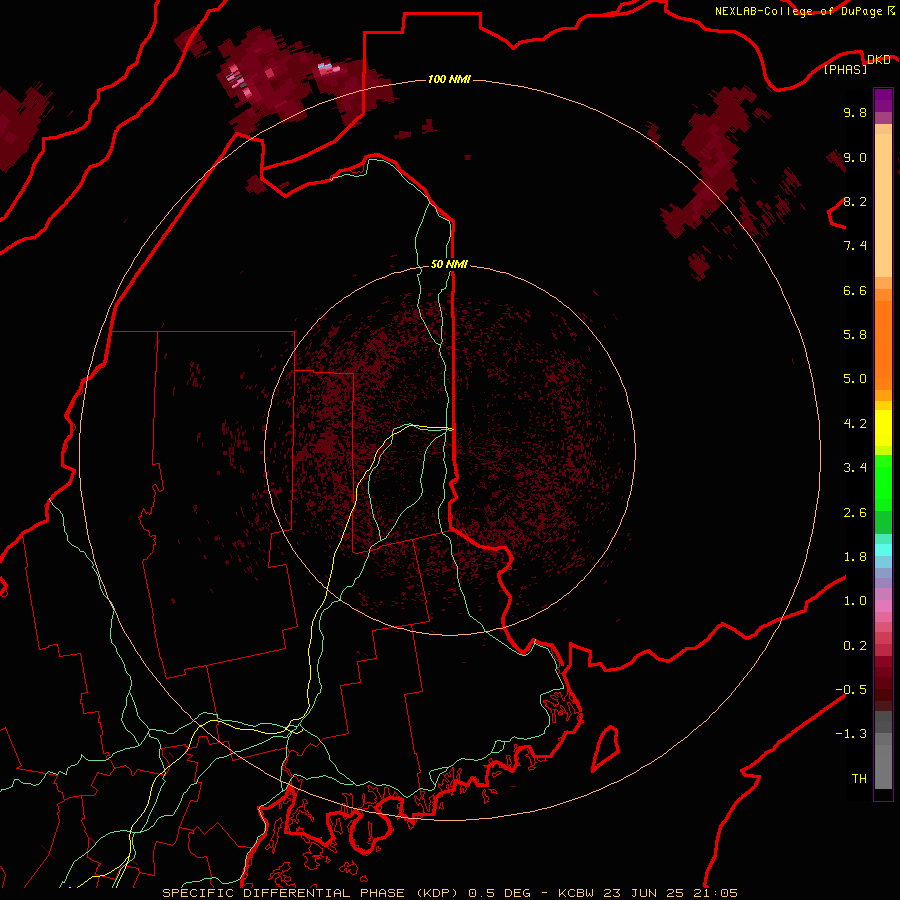Image resolution: width=900 pixels, height=900 pixels.
Task: Click the TH threshold label on the scale
Action: pos(859,779)
